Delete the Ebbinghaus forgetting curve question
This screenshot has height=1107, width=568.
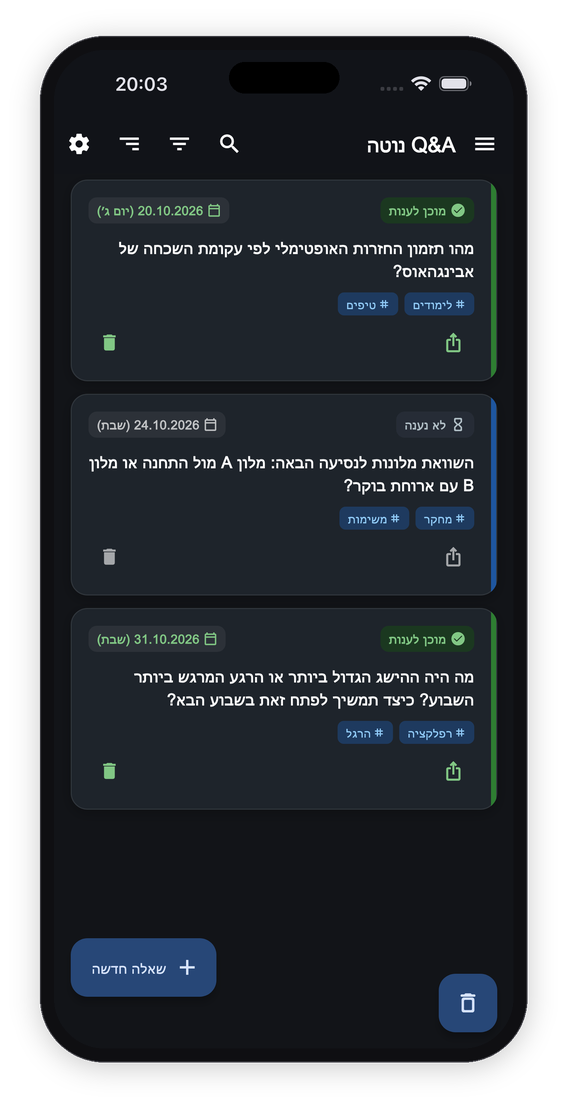tap(109, 343)
